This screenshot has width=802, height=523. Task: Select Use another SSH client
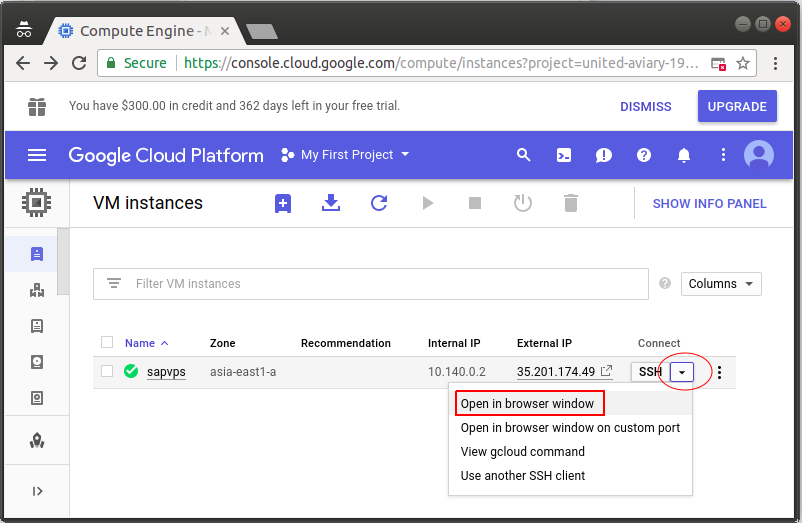pos(570,475)
